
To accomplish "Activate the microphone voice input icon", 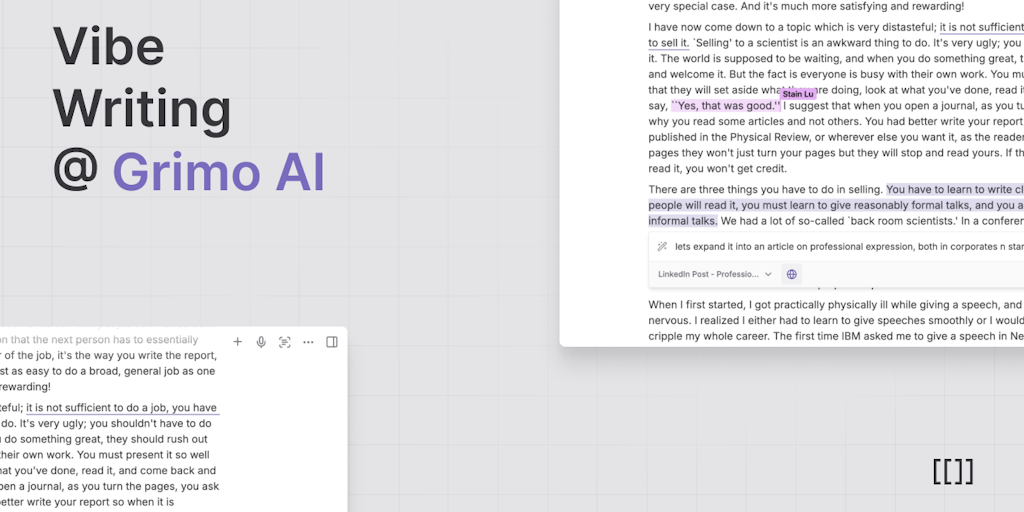I will pos(261,342).
